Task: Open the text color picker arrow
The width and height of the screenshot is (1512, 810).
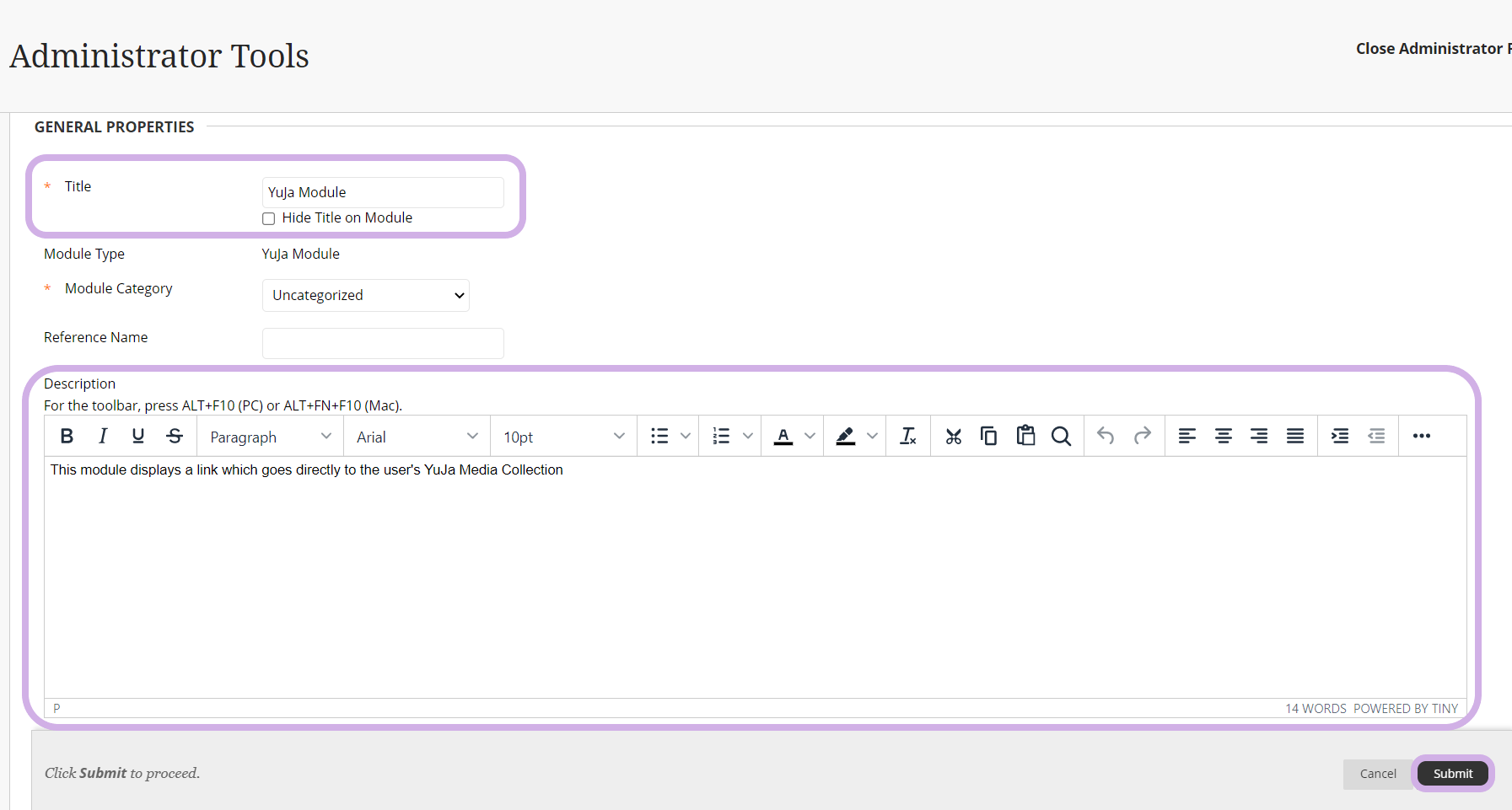Action: (810, 436)
